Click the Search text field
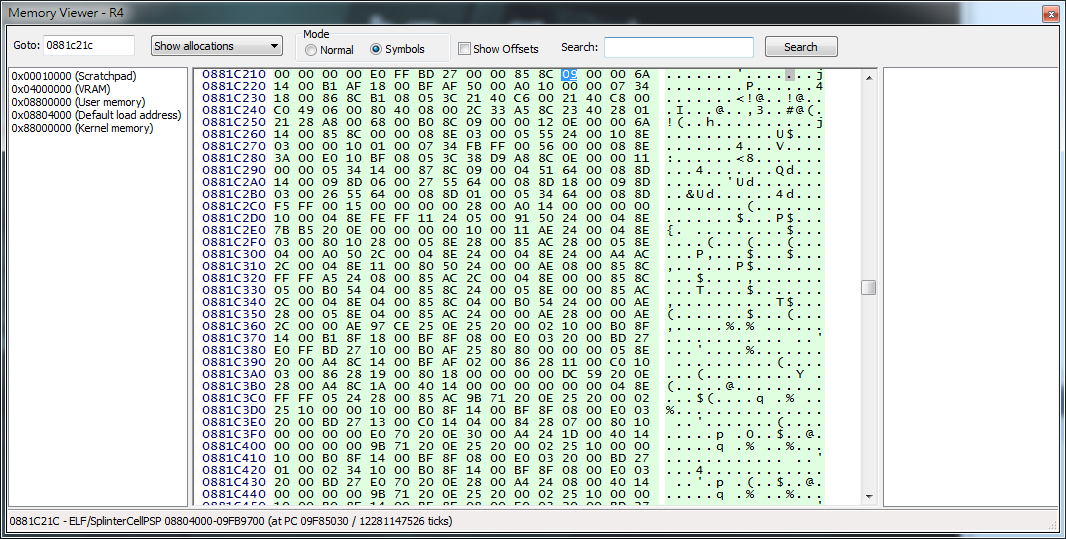Viewport: 1066px width, 539px height. pyautogui.click(x=678, y=47)
